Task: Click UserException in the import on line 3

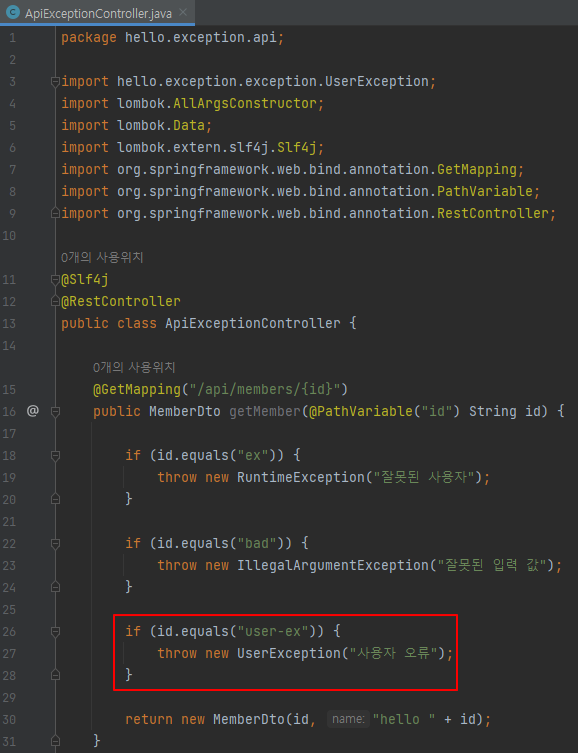Action: coord(376,82)
